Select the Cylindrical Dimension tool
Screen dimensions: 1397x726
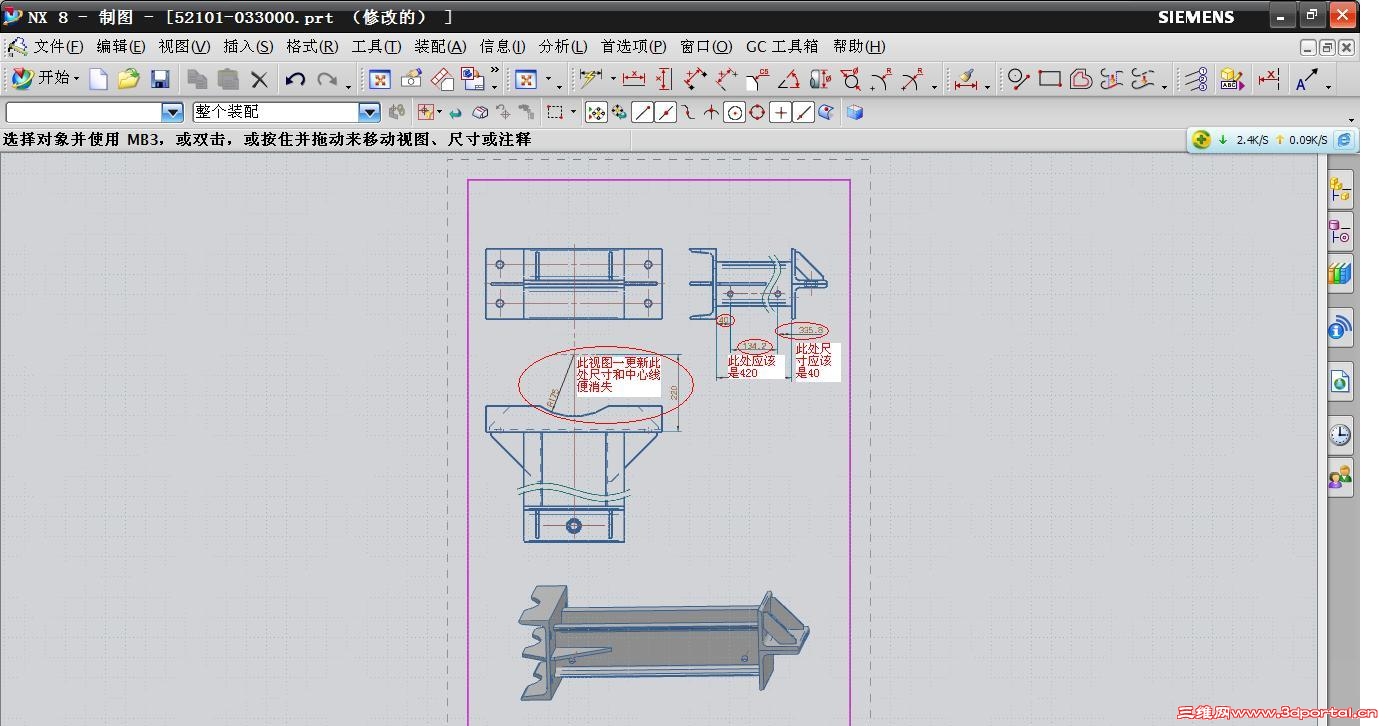(x=820, y=79)
